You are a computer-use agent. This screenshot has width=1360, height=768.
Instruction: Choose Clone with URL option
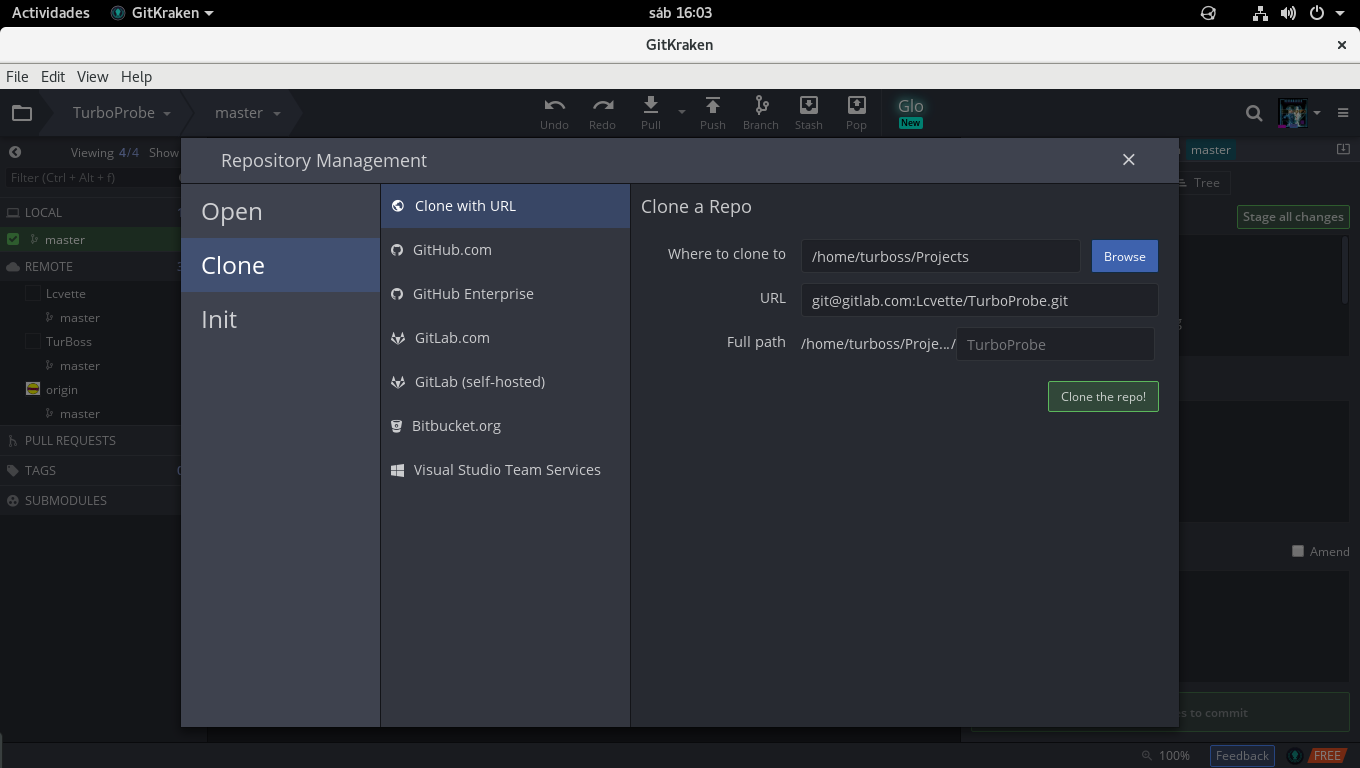pyautogui.click(x=505, y=206)
